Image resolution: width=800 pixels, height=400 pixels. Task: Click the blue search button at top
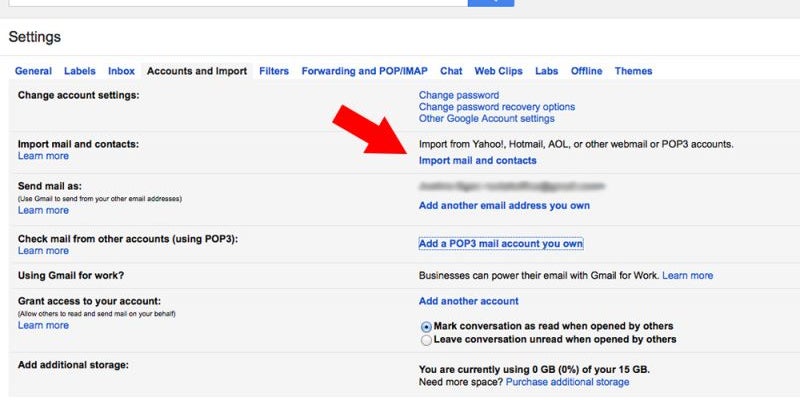491,3
